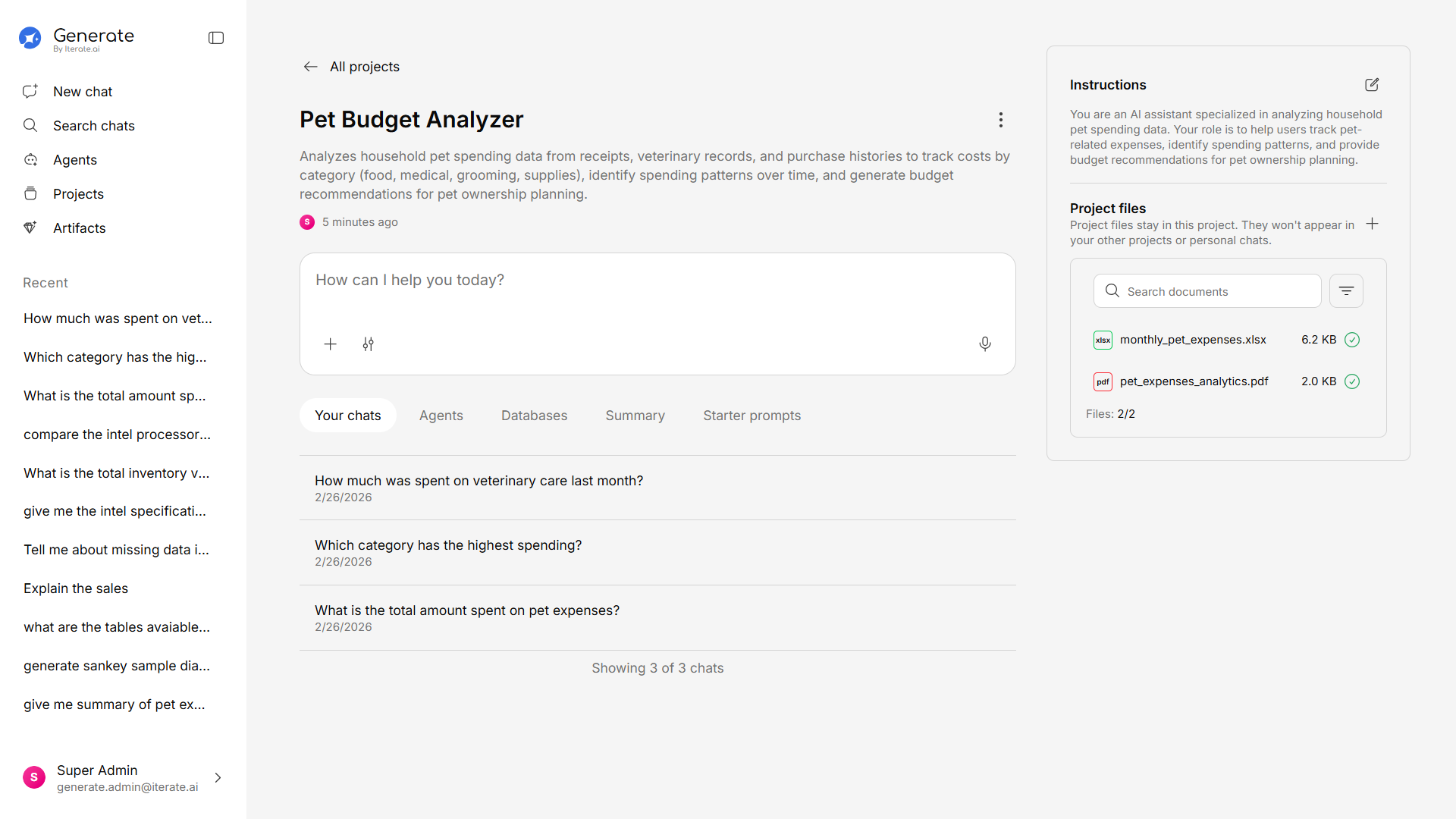Open Agents in the sidebar
1456x819 pixels.
[x=75, y=160]
